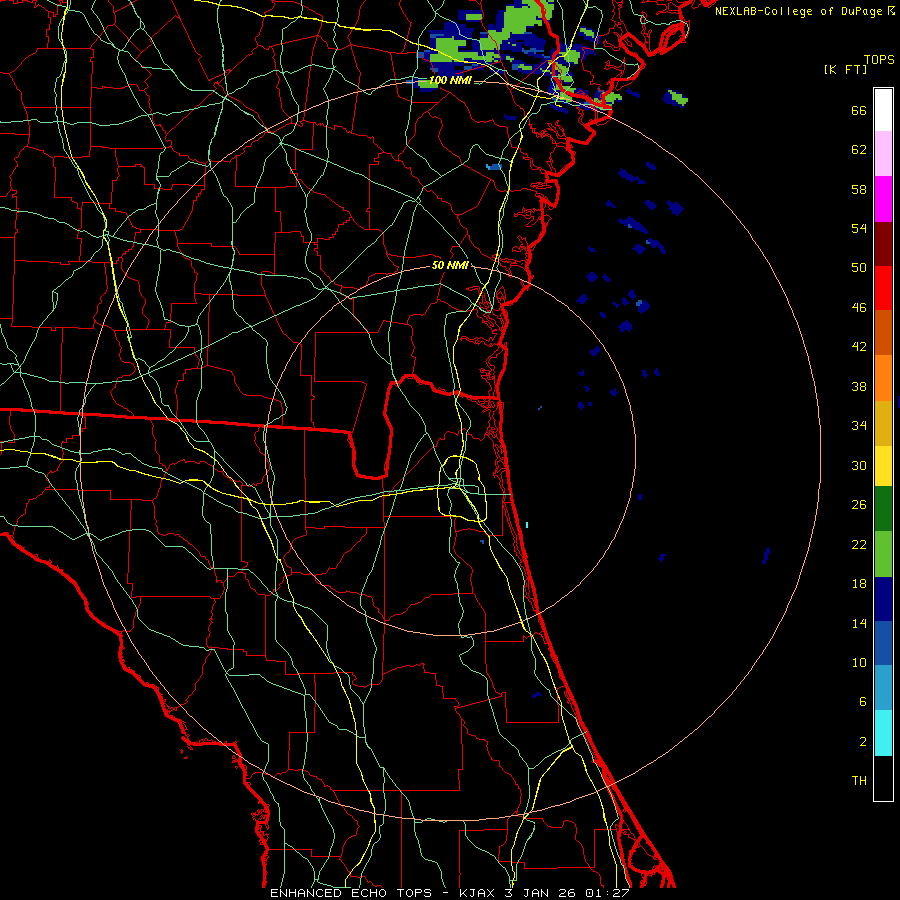The height and width of the screenshot is (900, 900).
Task: Click the legend value '46'
Action: click(859, 308)
